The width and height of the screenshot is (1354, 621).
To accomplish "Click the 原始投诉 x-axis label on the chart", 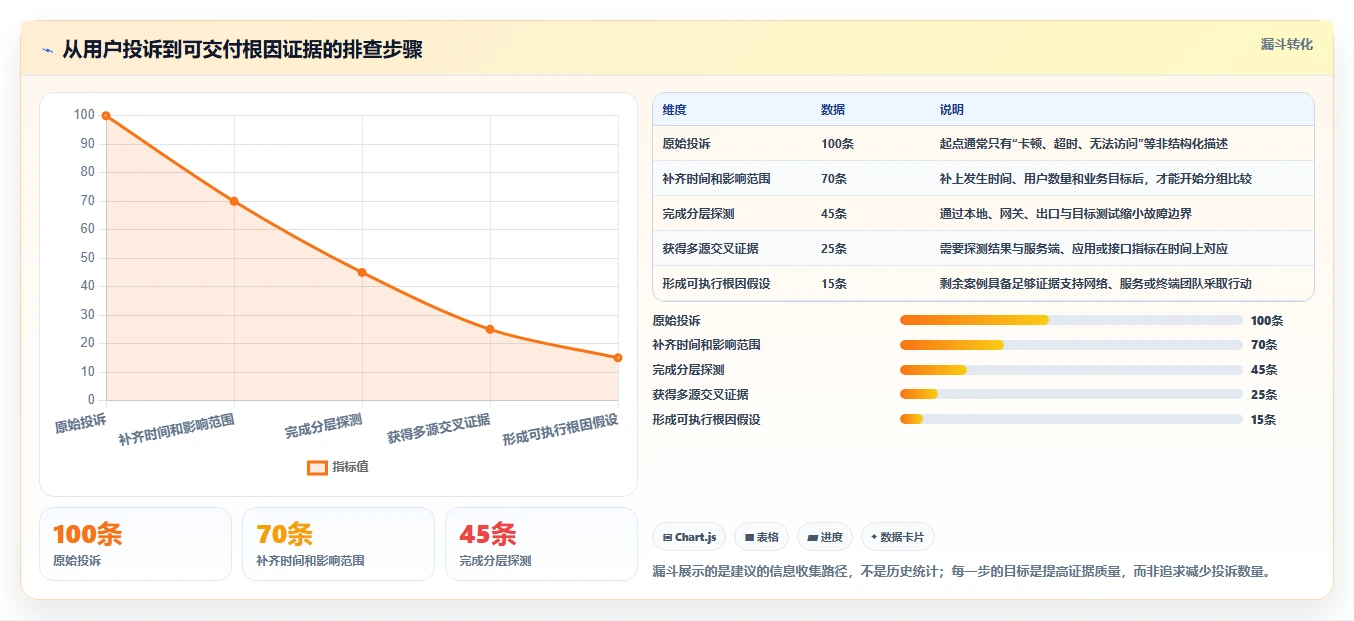I will tap(80, 422).
